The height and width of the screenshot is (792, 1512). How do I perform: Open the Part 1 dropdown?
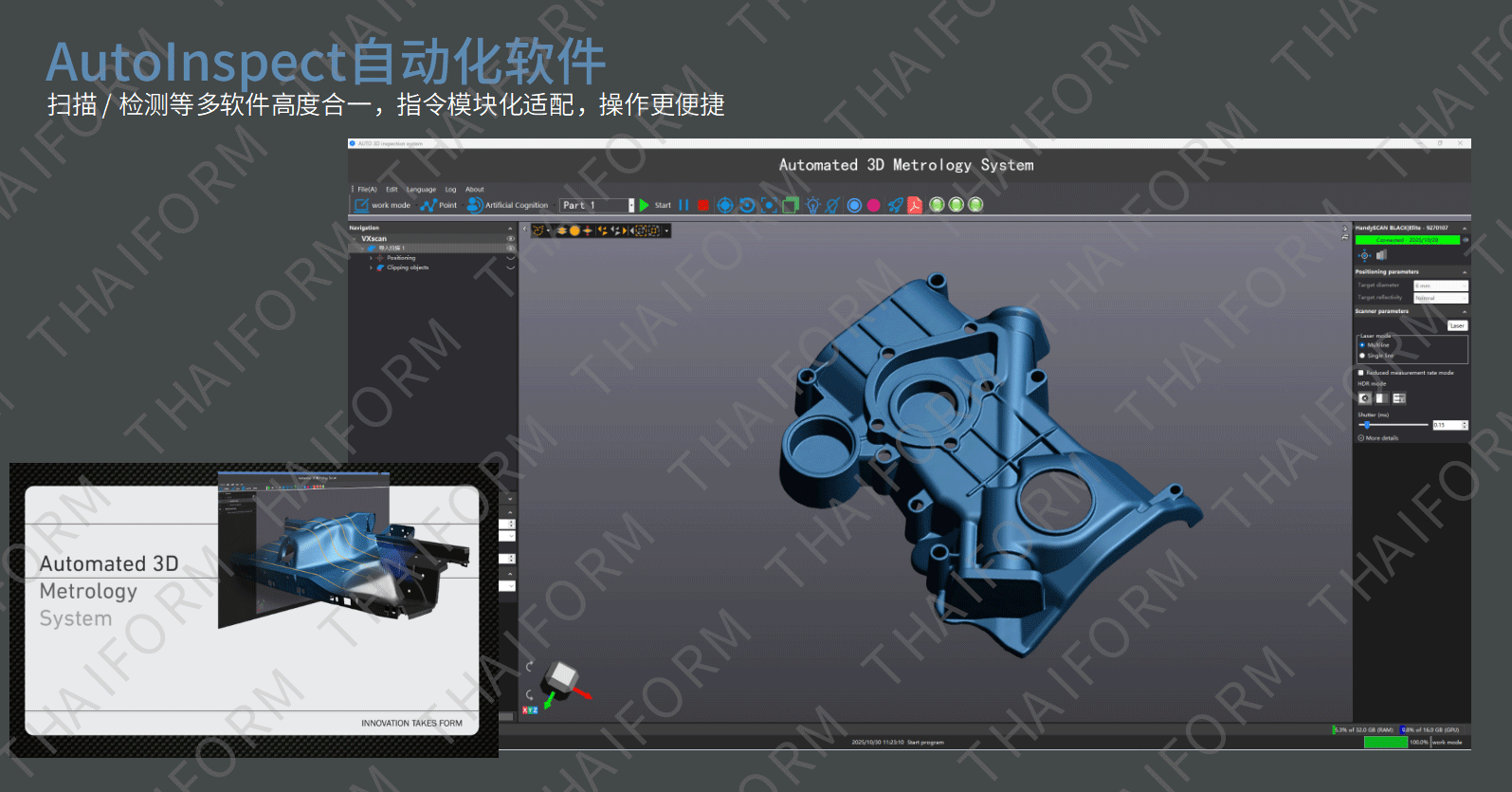631,205
